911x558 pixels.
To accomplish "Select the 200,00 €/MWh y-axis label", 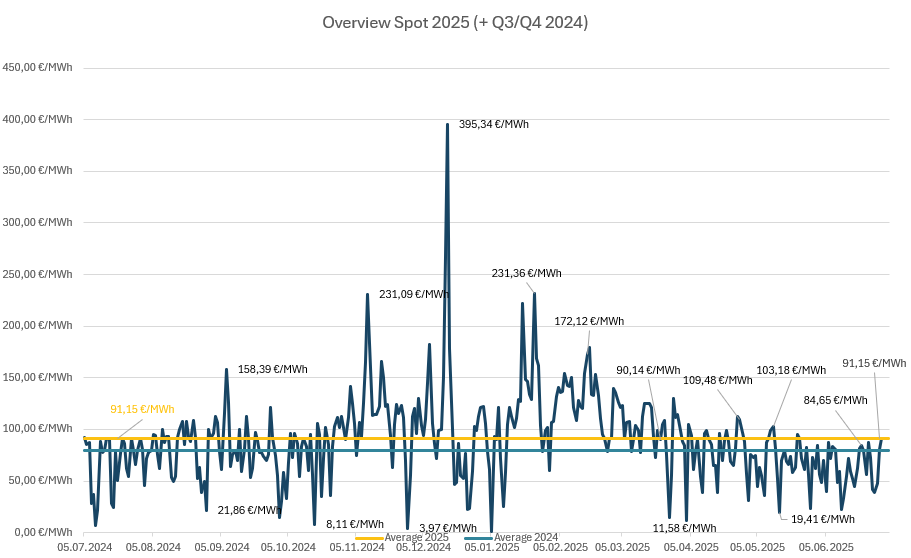I will click(x=38, y=326).
